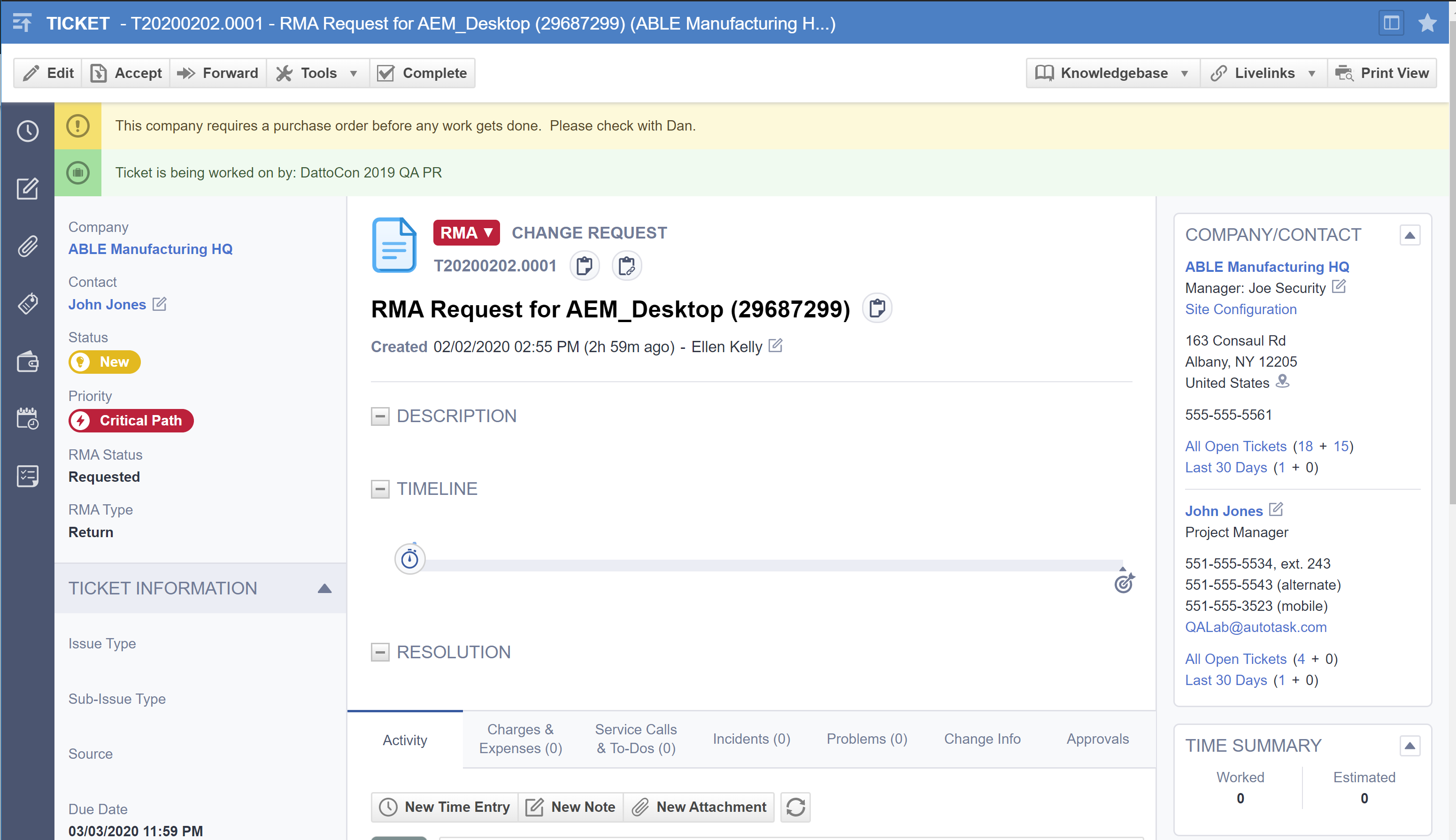The width and height of the screenshot is (1456, 840).
Task: Click the paperclip attachments icon in the sidebar
Action: [27, 247]
